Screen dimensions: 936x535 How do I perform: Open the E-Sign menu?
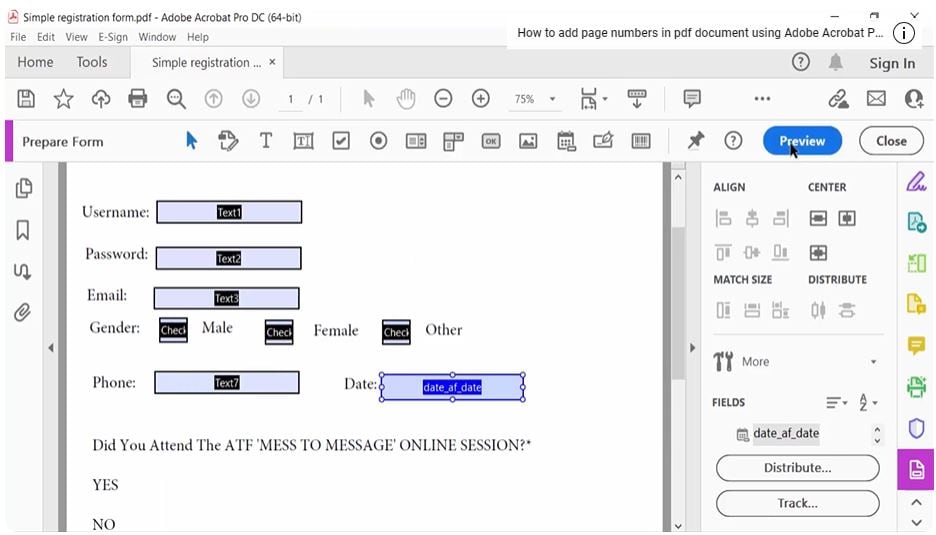pos(113,37)
